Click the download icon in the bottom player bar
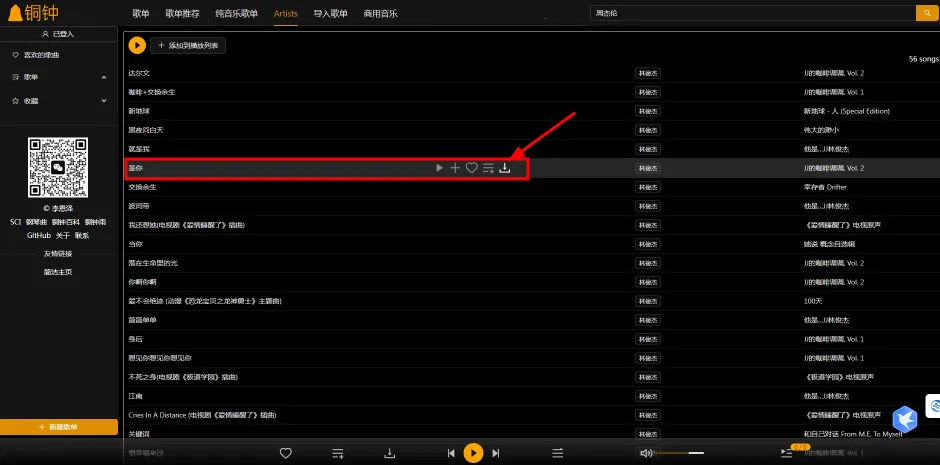The image size is (940, 465). (x=389, y=453)
